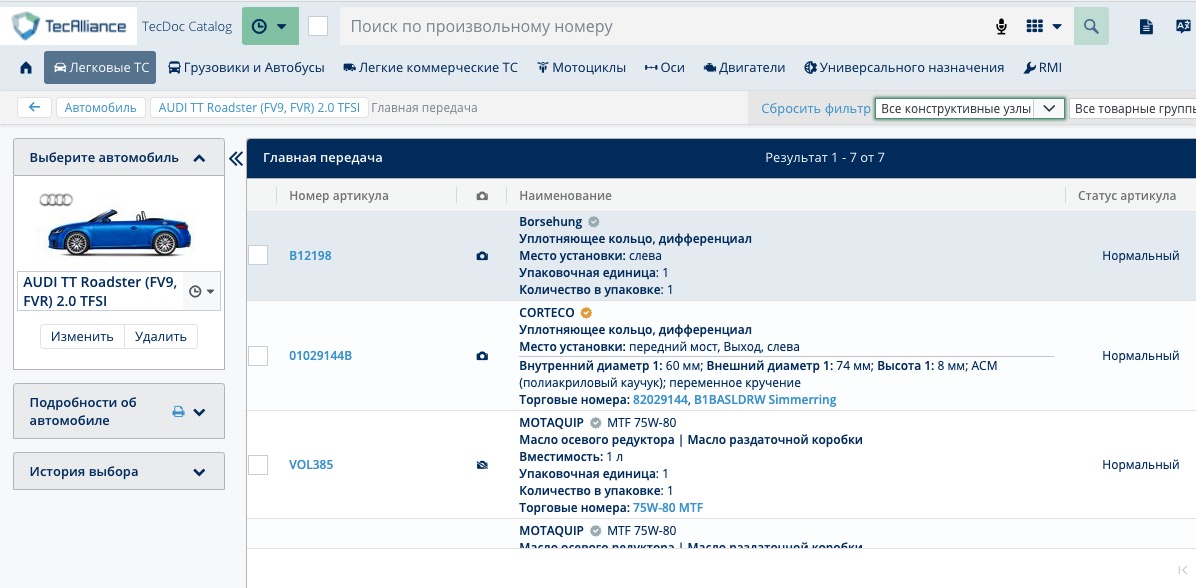Click the article number search field
The image size is (1196, 588).
click(x=660, y=26)
